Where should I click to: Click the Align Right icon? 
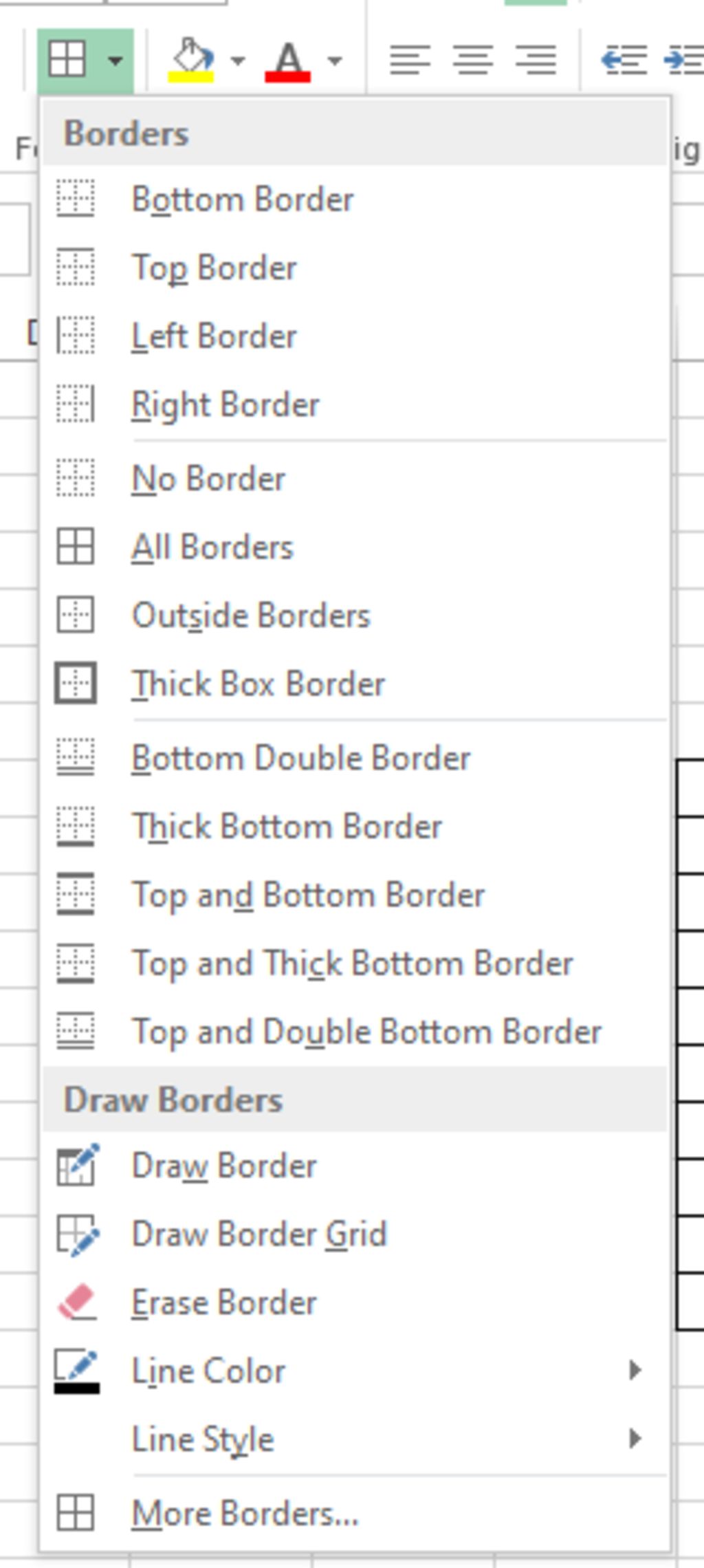click(x=536, y=61)
